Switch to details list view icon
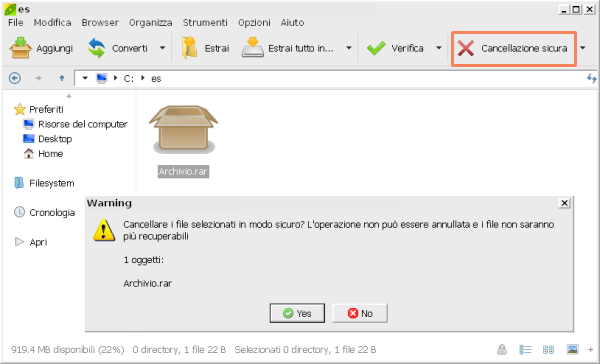This screenshot has height=364, width=600. (525, 349)
